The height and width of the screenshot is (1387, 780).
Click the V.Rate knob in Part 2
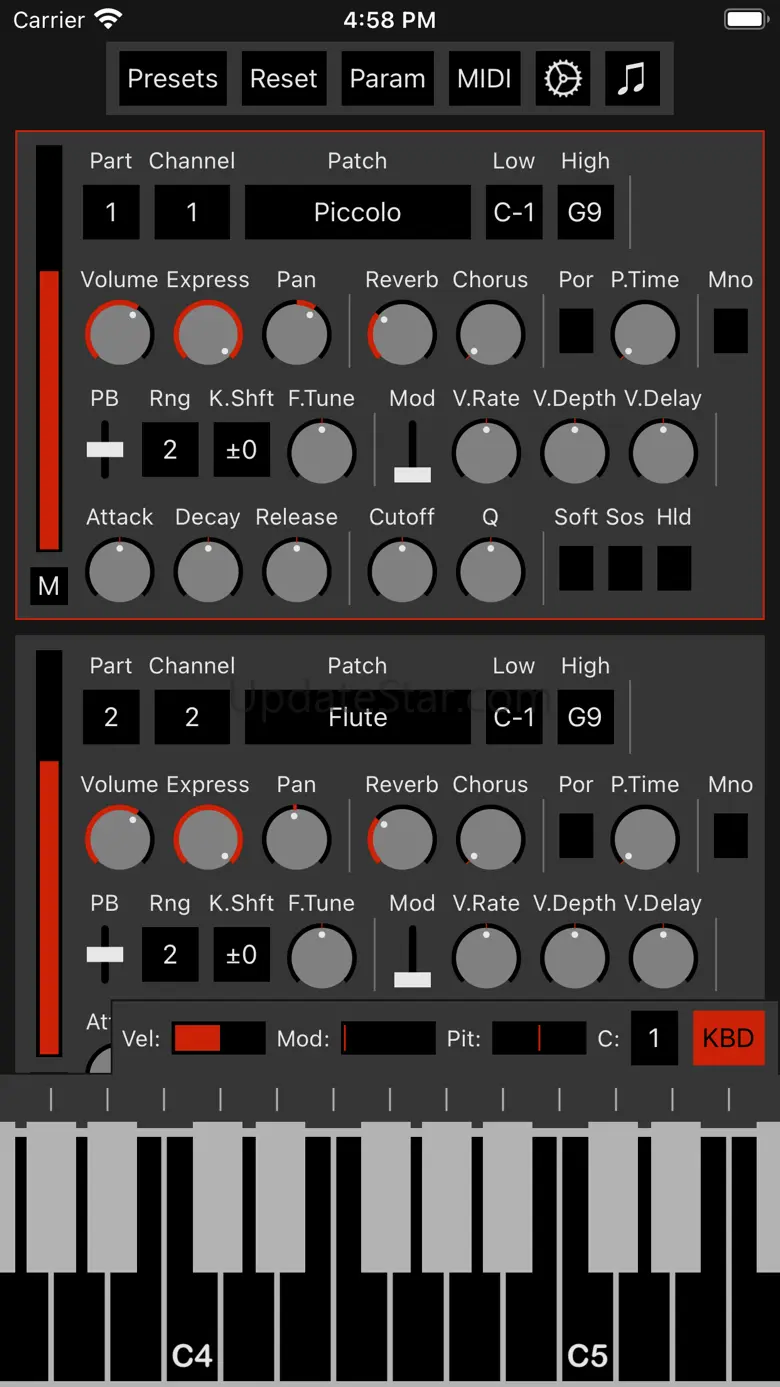click(486, 957)
